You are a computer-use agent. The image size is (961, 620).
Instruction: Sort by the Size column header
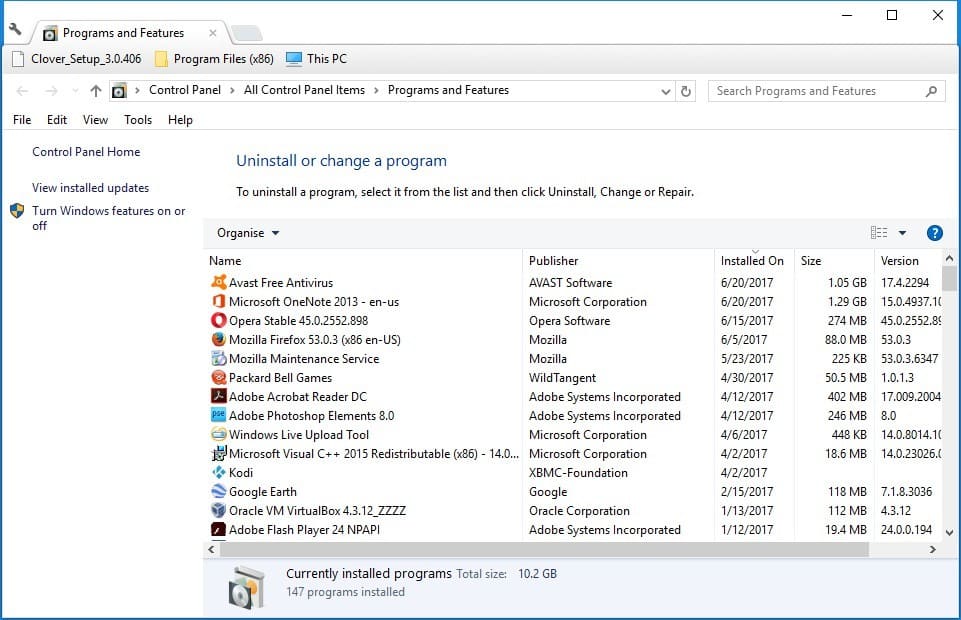tap(834, 260)
